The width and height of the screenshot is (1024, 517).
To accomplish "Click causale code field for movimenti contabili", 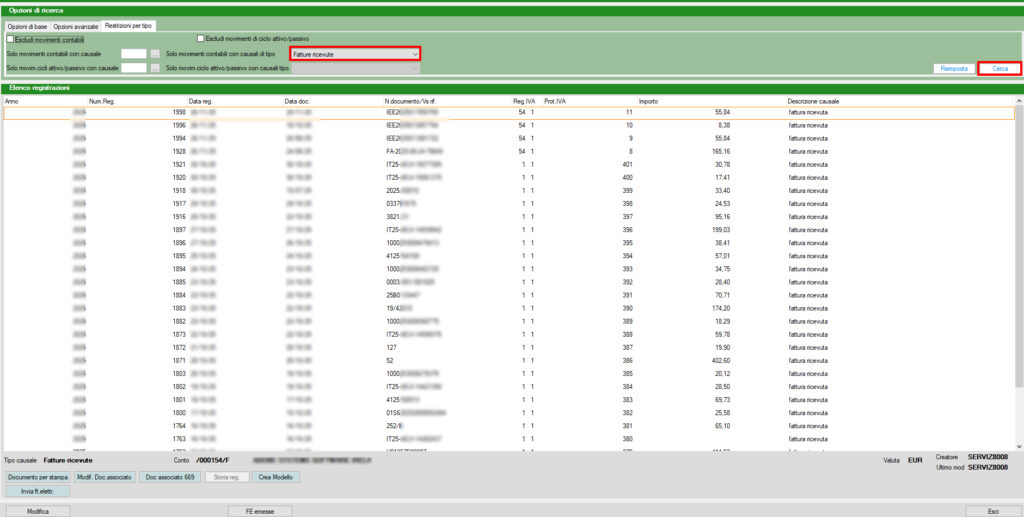I will (x=134, y=53).
